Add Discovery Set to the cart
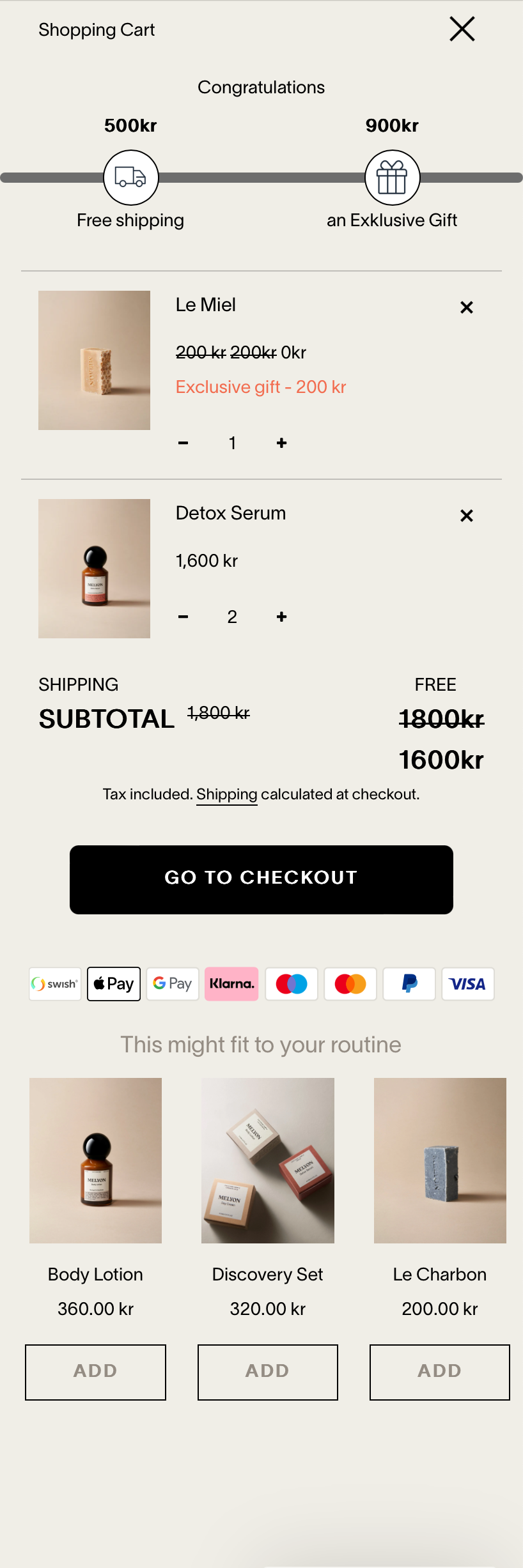This screenshot has height=1568, width=523. (x=267, y=1372)
